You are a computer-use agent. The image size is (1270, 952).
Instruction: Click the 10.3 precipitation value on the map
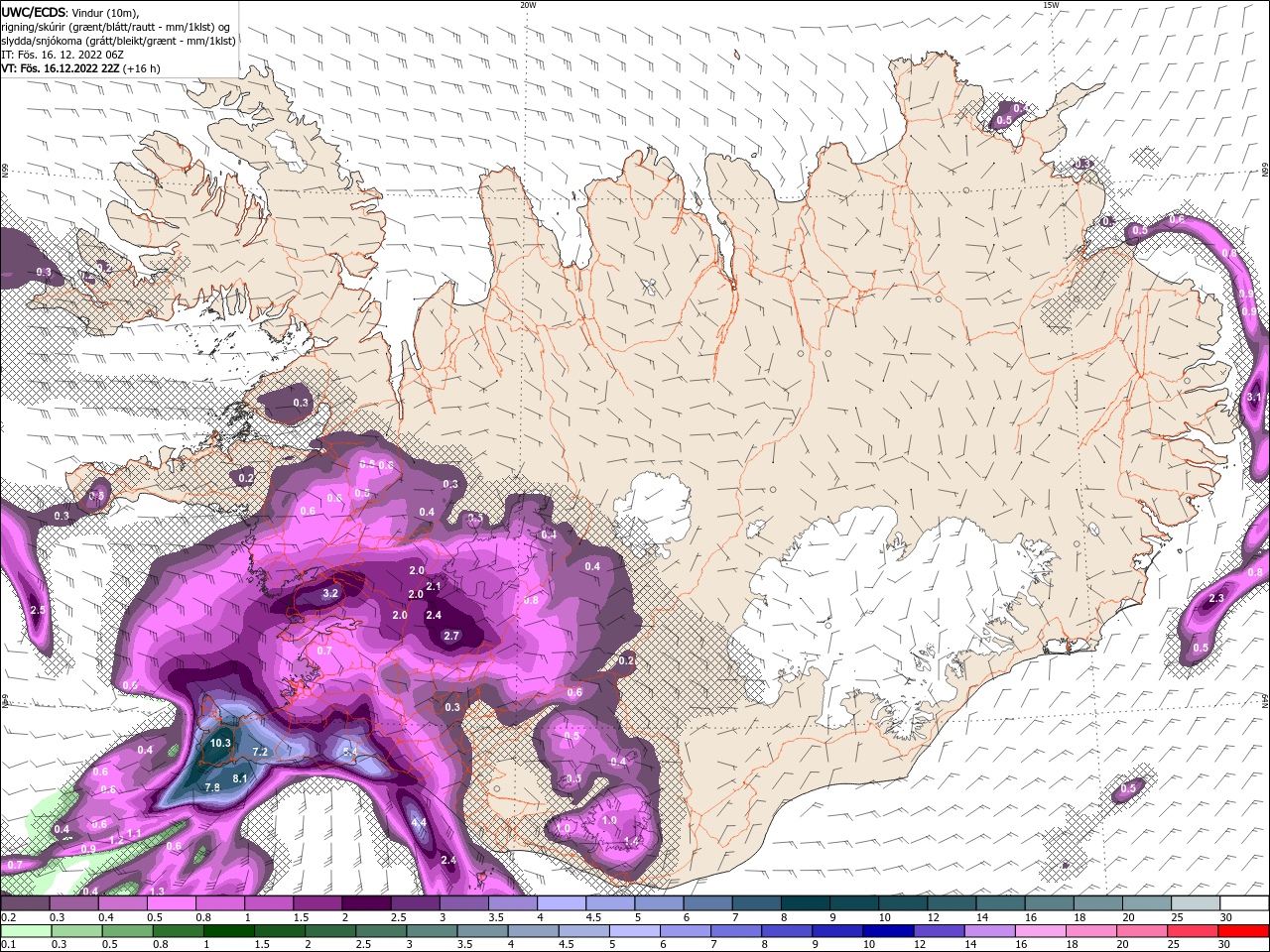[220, 743]
